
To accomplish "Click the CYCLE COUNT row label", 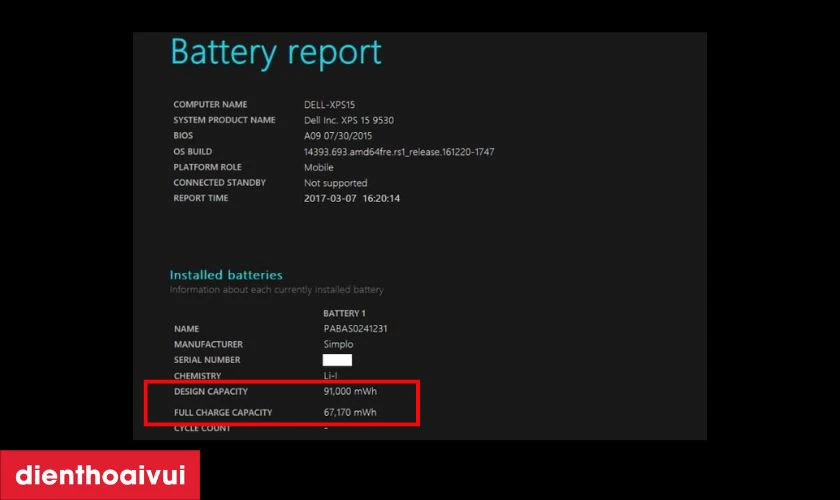I will pyautogui.click(x=202, y=428).
